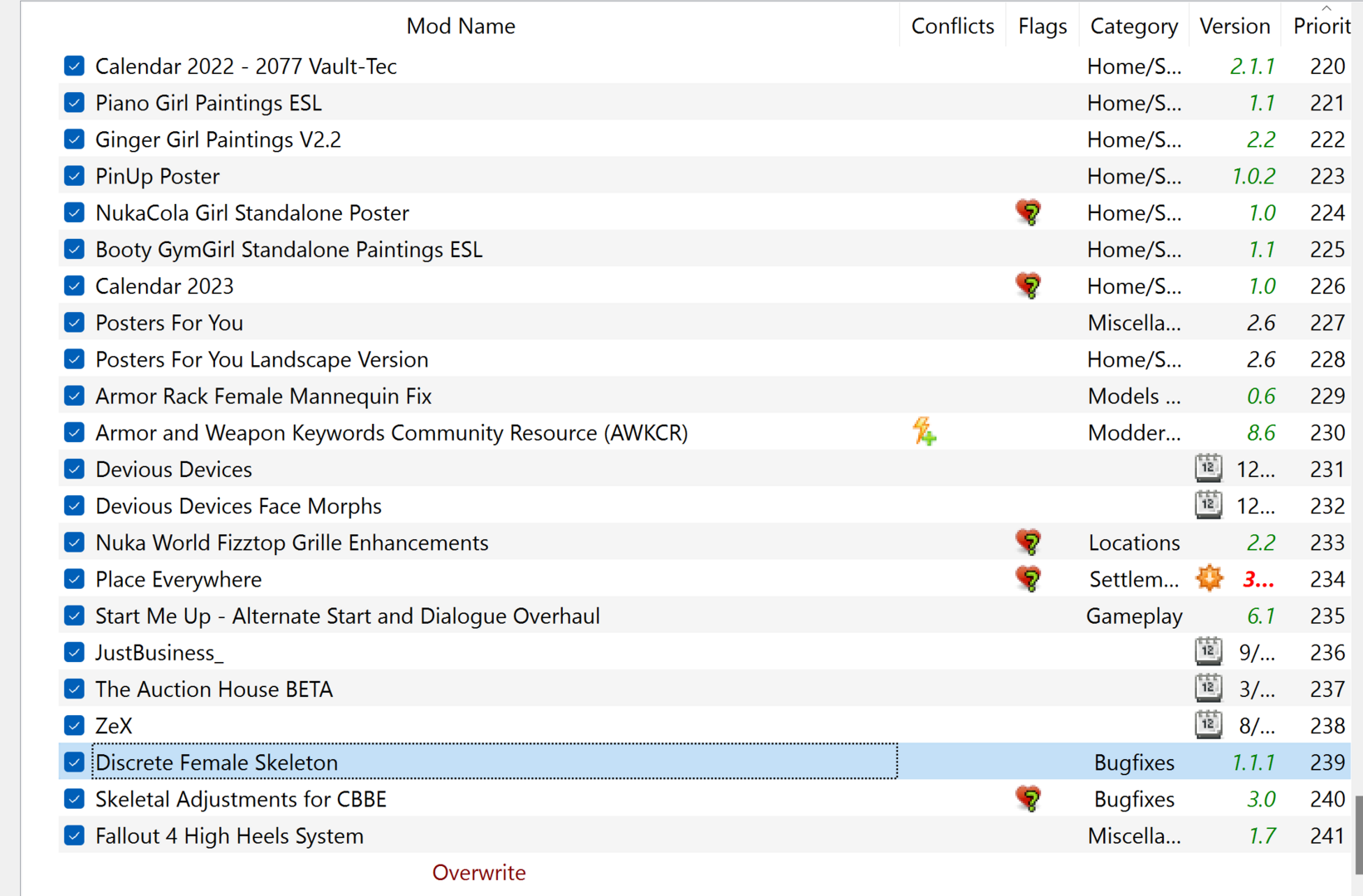1363x896 pixels.
Task: Disable the Calendar 2022 - 2077 Vault-Tec mod
Action: click(x=74, y=66)
